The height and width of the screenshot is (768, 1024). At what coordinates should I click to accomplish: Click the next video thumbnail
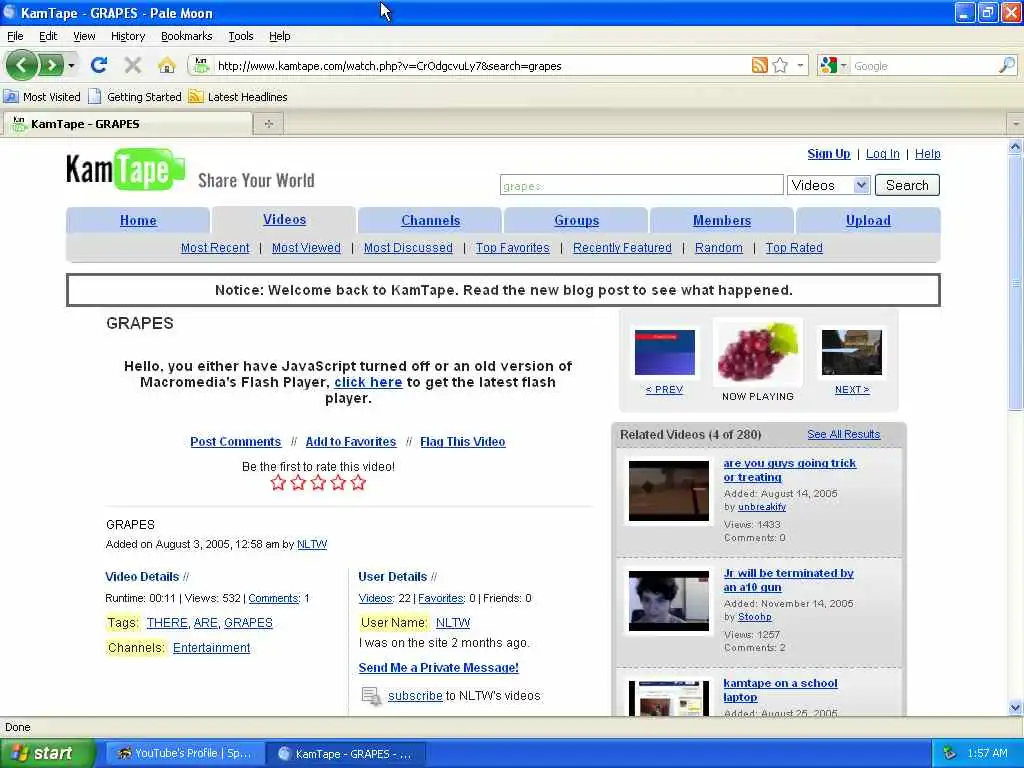coord(852,353)
